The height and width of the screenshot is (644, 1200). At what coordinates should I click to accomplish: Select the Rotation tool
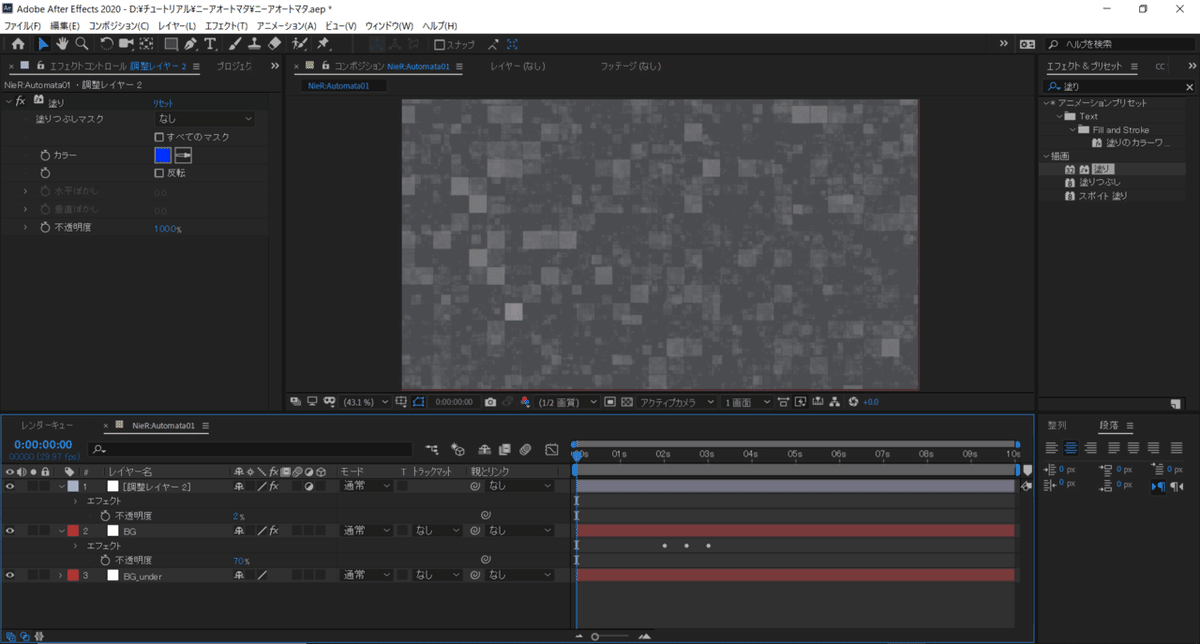(107, 44)
